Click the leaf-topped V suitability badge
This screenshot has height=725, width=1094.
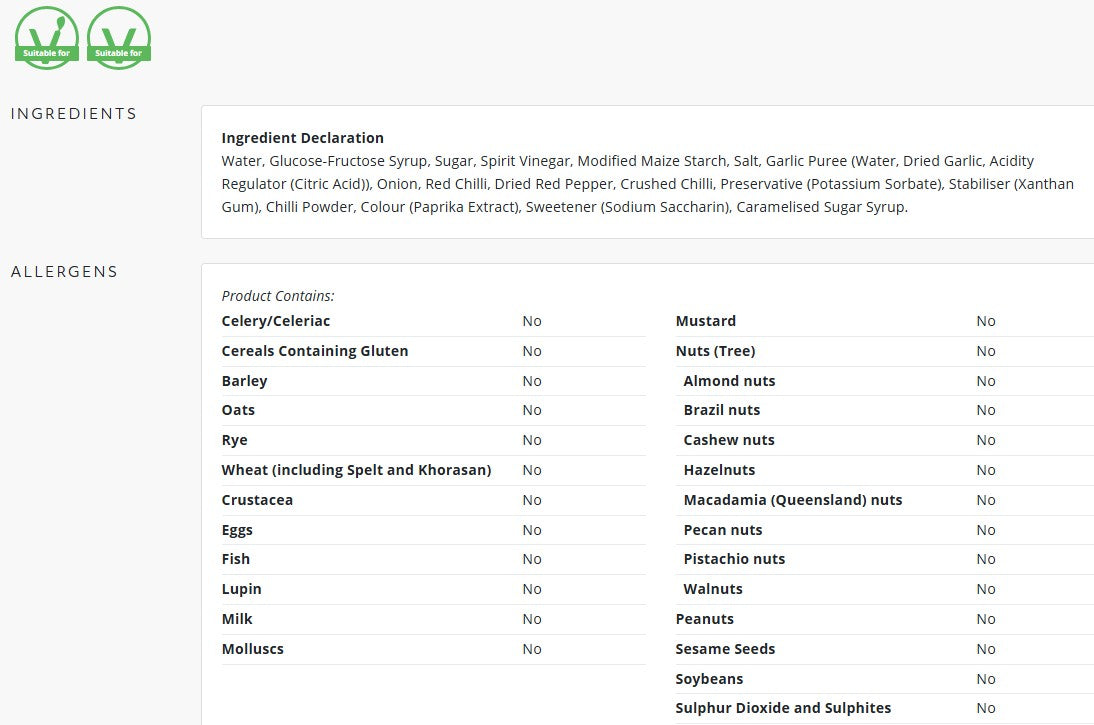[x=47, y=38]
